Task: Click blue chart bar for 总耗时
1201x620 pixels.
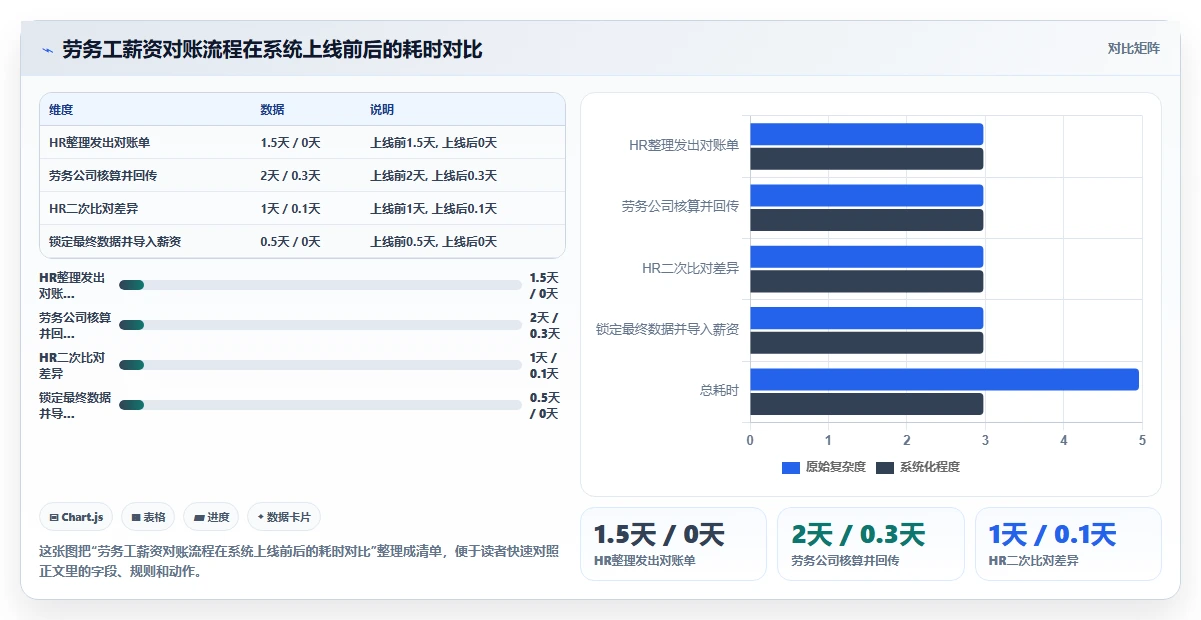Action: [x=945, y=379]
